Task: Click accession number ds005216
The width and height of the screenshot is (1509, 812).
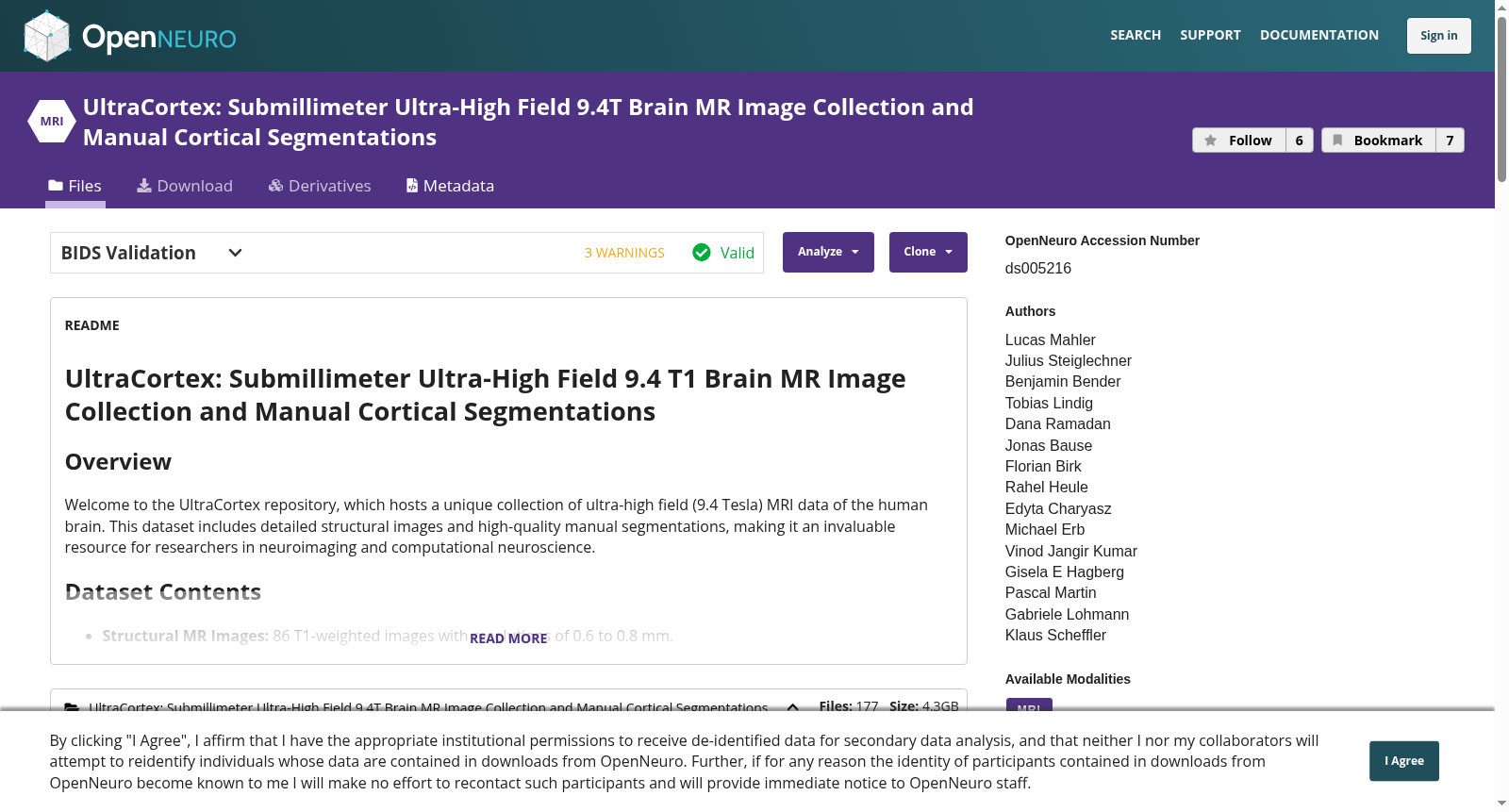Action: point(1038,268)
